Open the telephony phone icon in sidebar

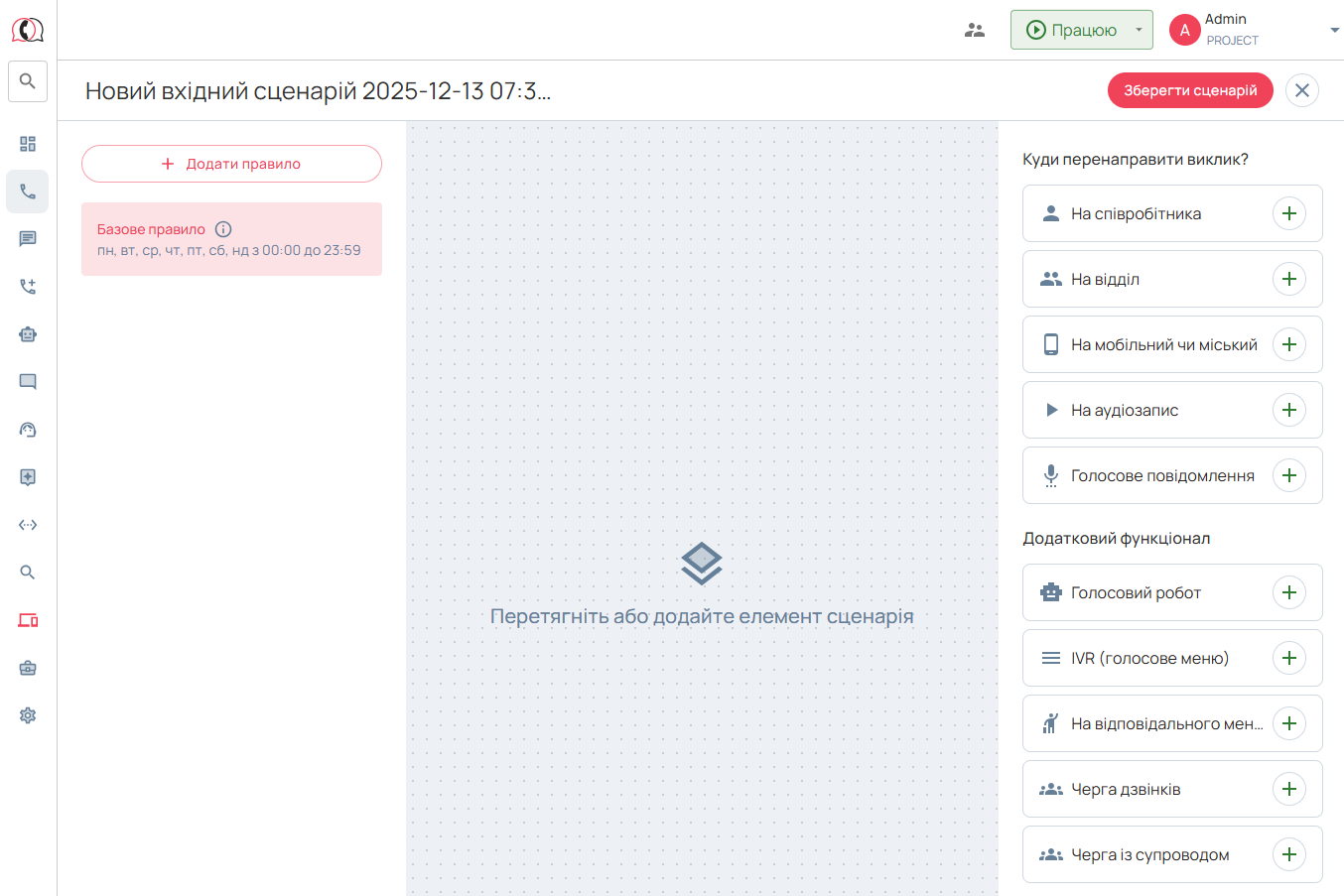(x=28, y=192)
